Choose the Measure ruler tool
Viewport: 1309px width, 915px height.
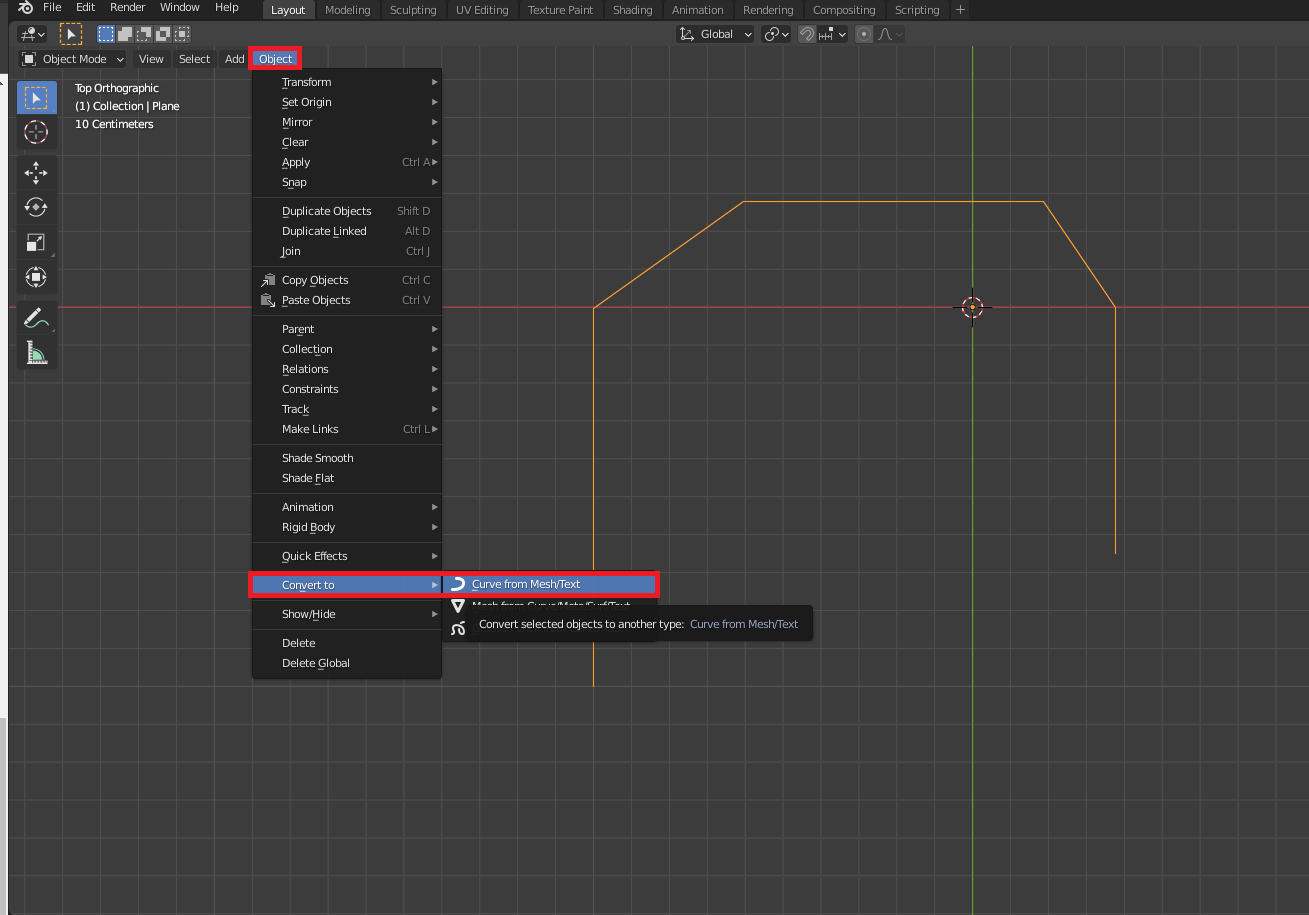point(36,353)
